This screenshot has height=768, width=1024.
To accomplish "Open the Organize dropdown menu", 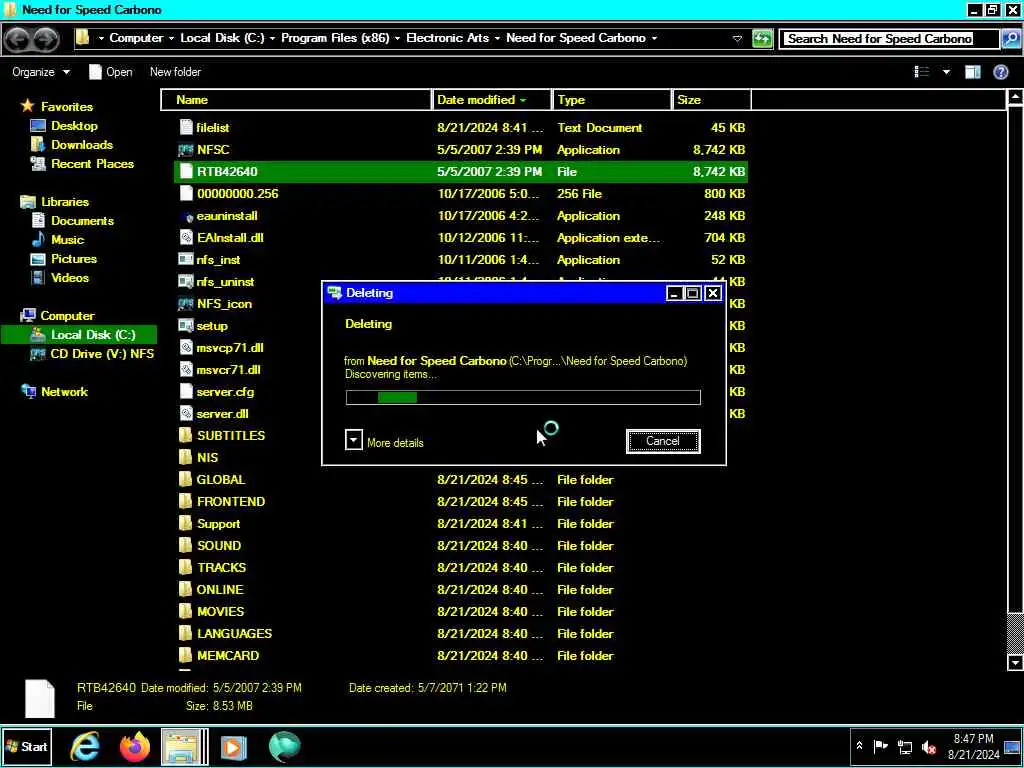I will pos(40,72).
